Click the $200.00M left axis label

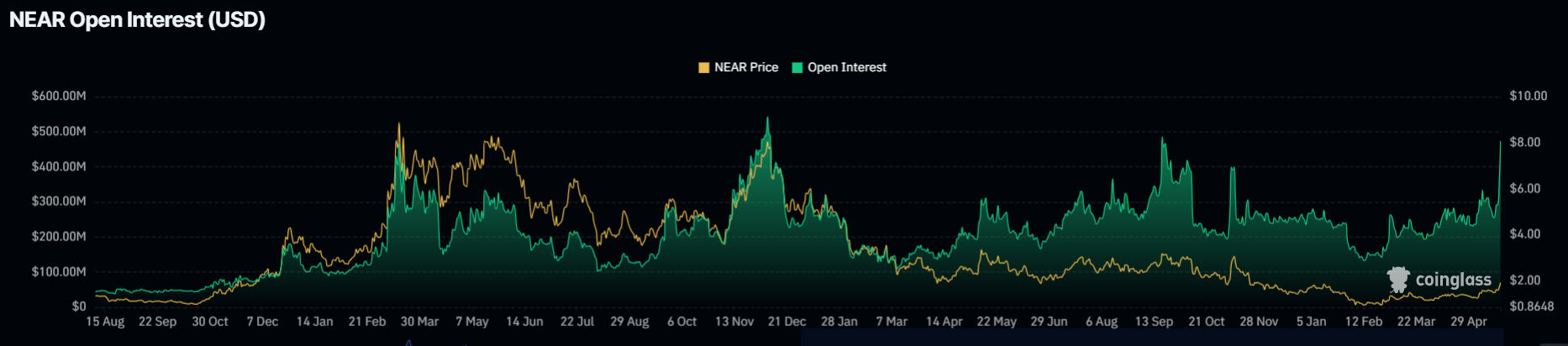(x=59, y=236)
